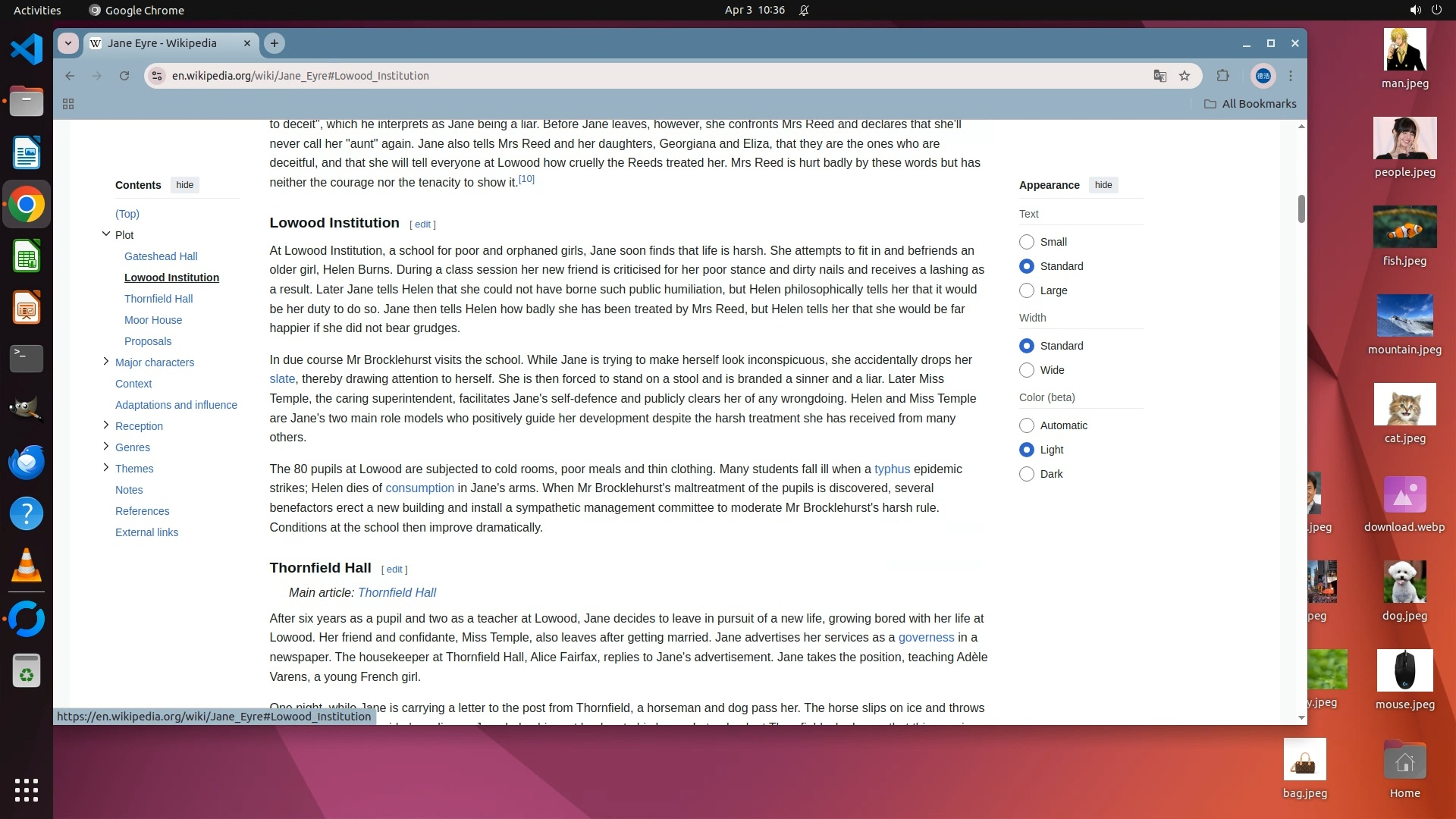The height and width of the screenshot is (819, 1456).
Task: Open the Google Translate icon in address bar
Action: pyautogui.click(x=1159, y=76)
